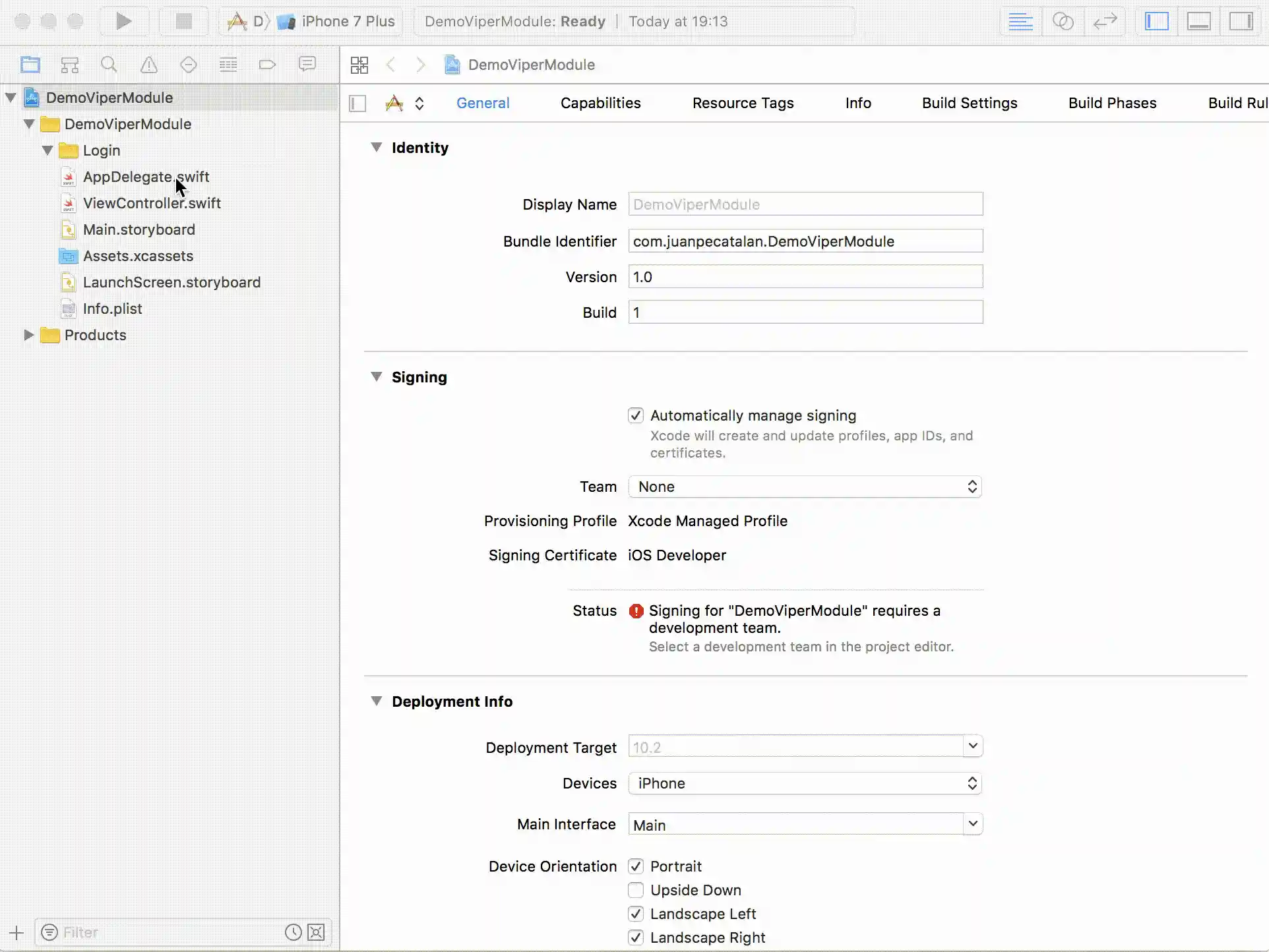Image resolution: width=1269 pixels, height=952 pixels.
Task: Enable Upside Down orientation checkbox
Action: [636, 890]
